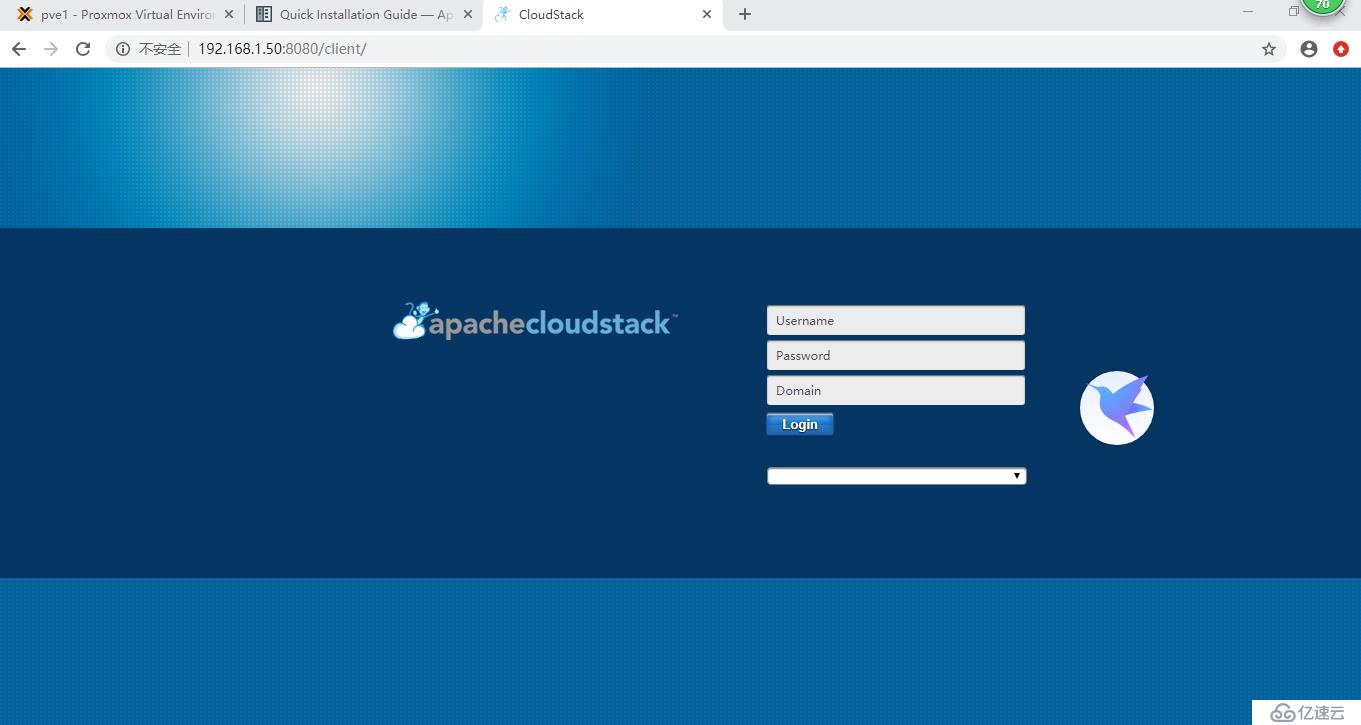Close the Quick Installation Guide tab
Image resolution: width=1361 pixels, height=725 pixels.
point(468,15)
